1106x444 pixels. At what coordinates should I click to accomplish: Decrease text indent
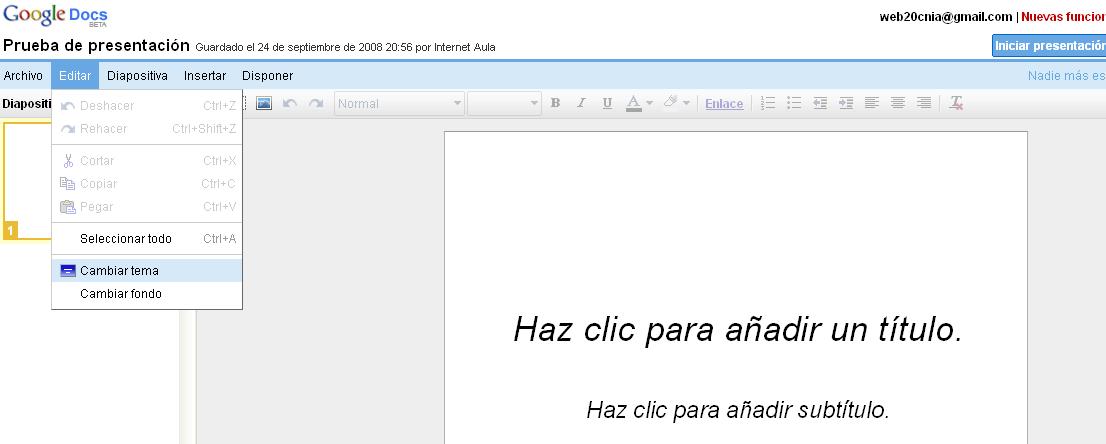[x=820, y=103]
